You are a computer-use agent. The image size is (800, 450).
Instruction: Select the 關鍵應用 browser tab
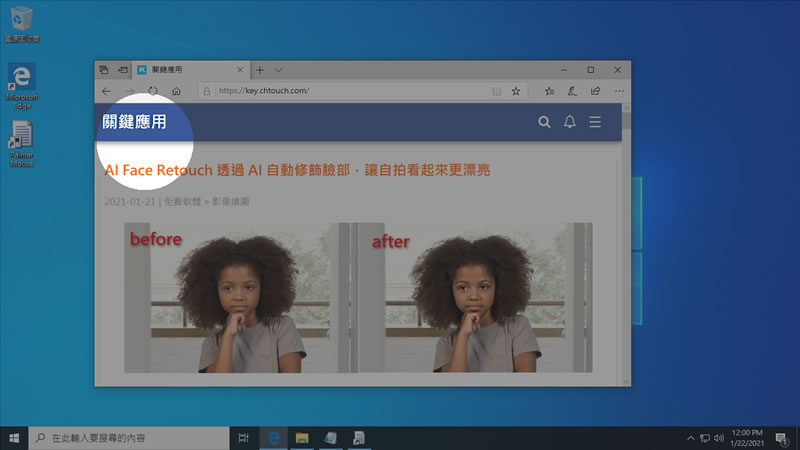[x=185, y=69]
